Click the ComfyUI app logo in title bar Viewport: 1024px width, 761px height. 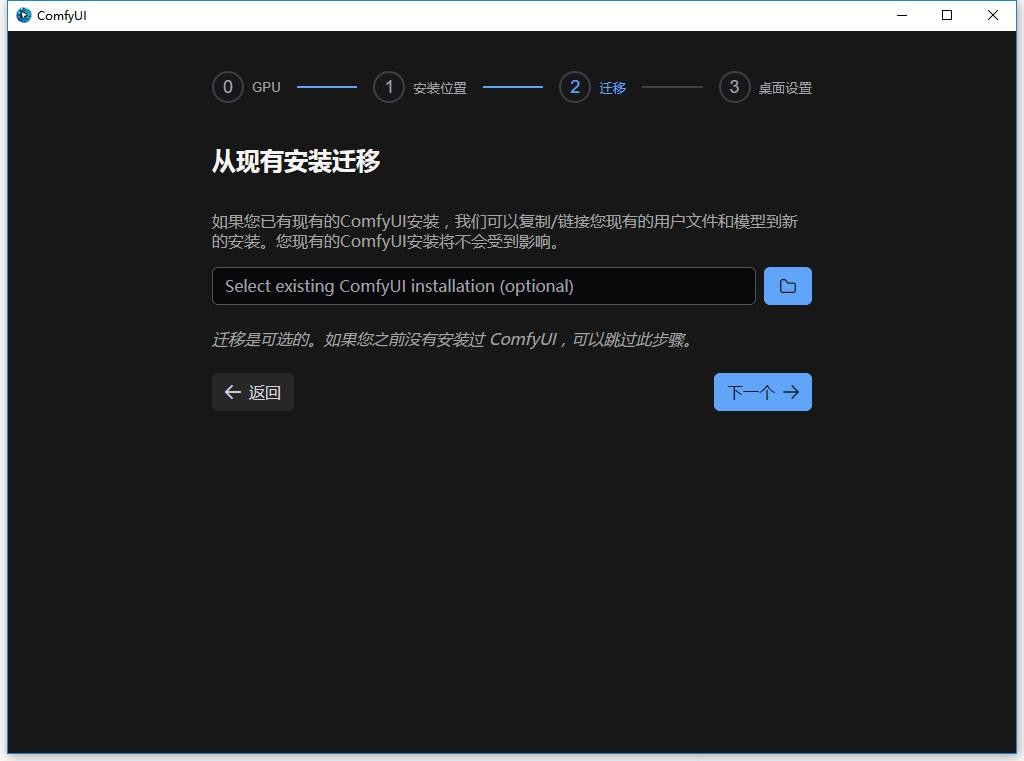tap(24, 15)
